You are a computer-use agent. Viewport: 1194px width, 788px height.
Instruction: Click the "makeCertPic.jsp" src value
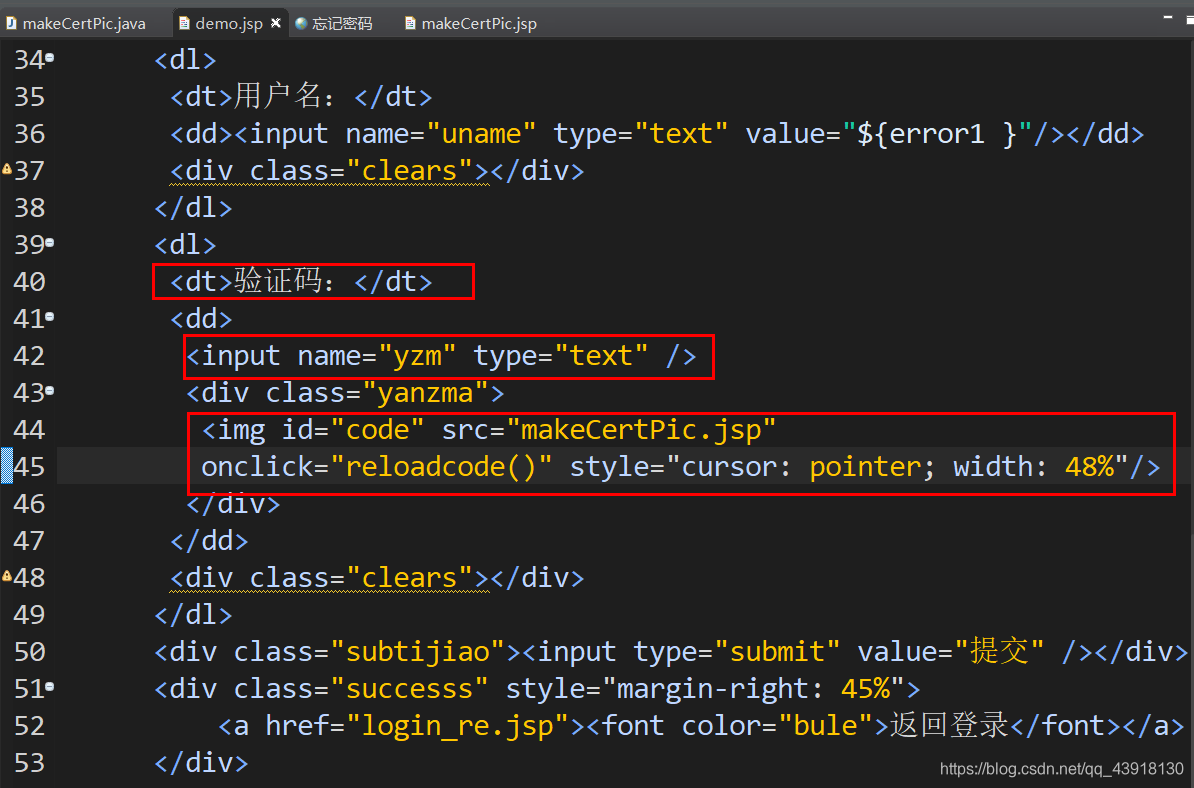point(640,429)
